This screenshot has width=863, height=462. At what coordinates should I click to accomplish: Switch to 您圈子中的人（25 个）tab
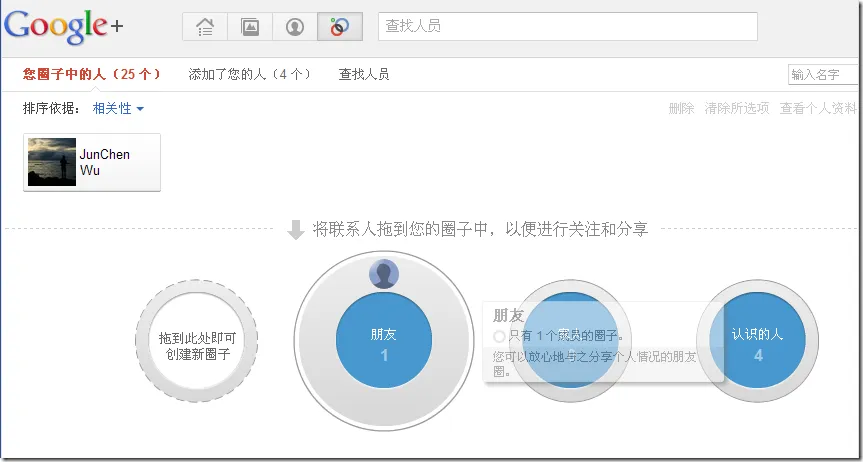coord(92,74)
